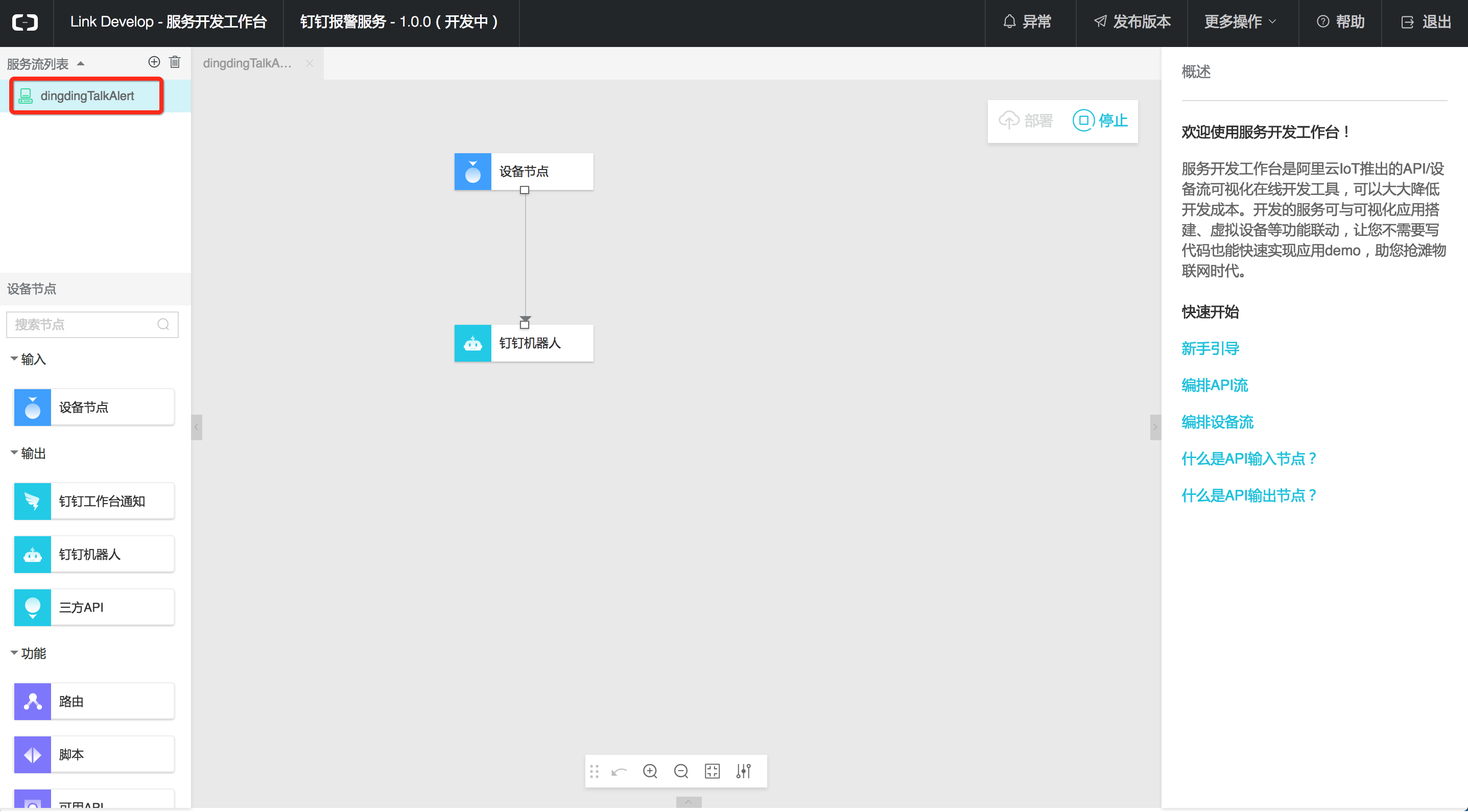
Task: Open 帮助 help
Action: pos(1340,22)
